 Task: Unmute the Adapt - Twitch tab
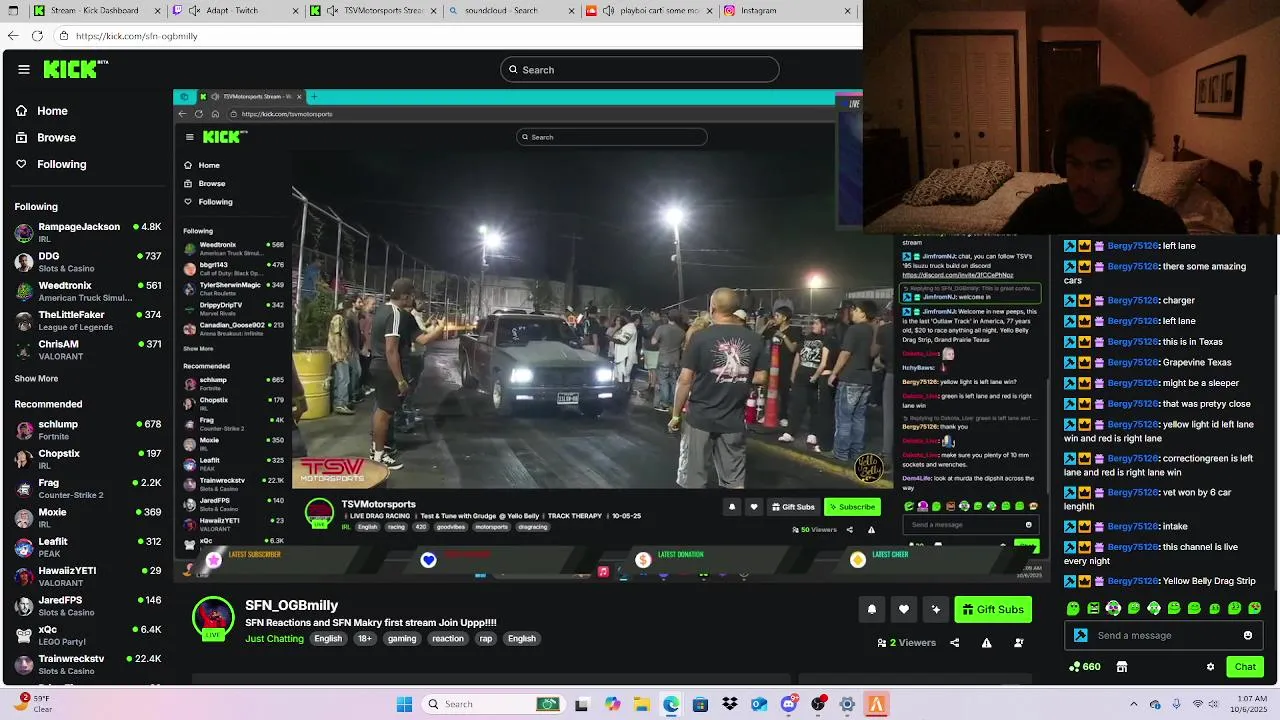[x=192, y=11]
